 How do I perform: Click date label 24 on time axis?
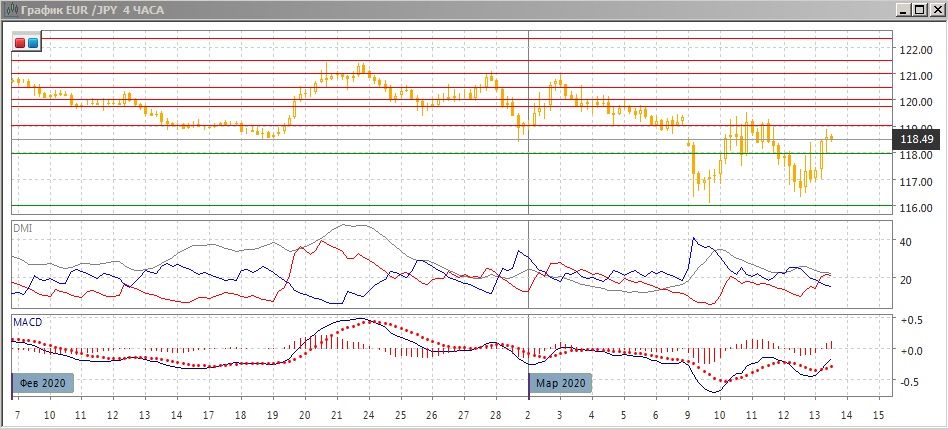[368, 416]
